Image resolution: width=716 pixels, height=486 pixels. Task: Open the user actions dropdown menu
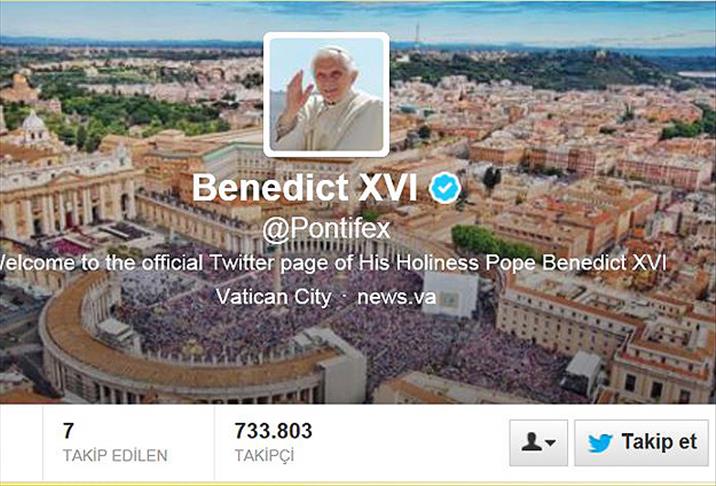[x=538, y=443]
